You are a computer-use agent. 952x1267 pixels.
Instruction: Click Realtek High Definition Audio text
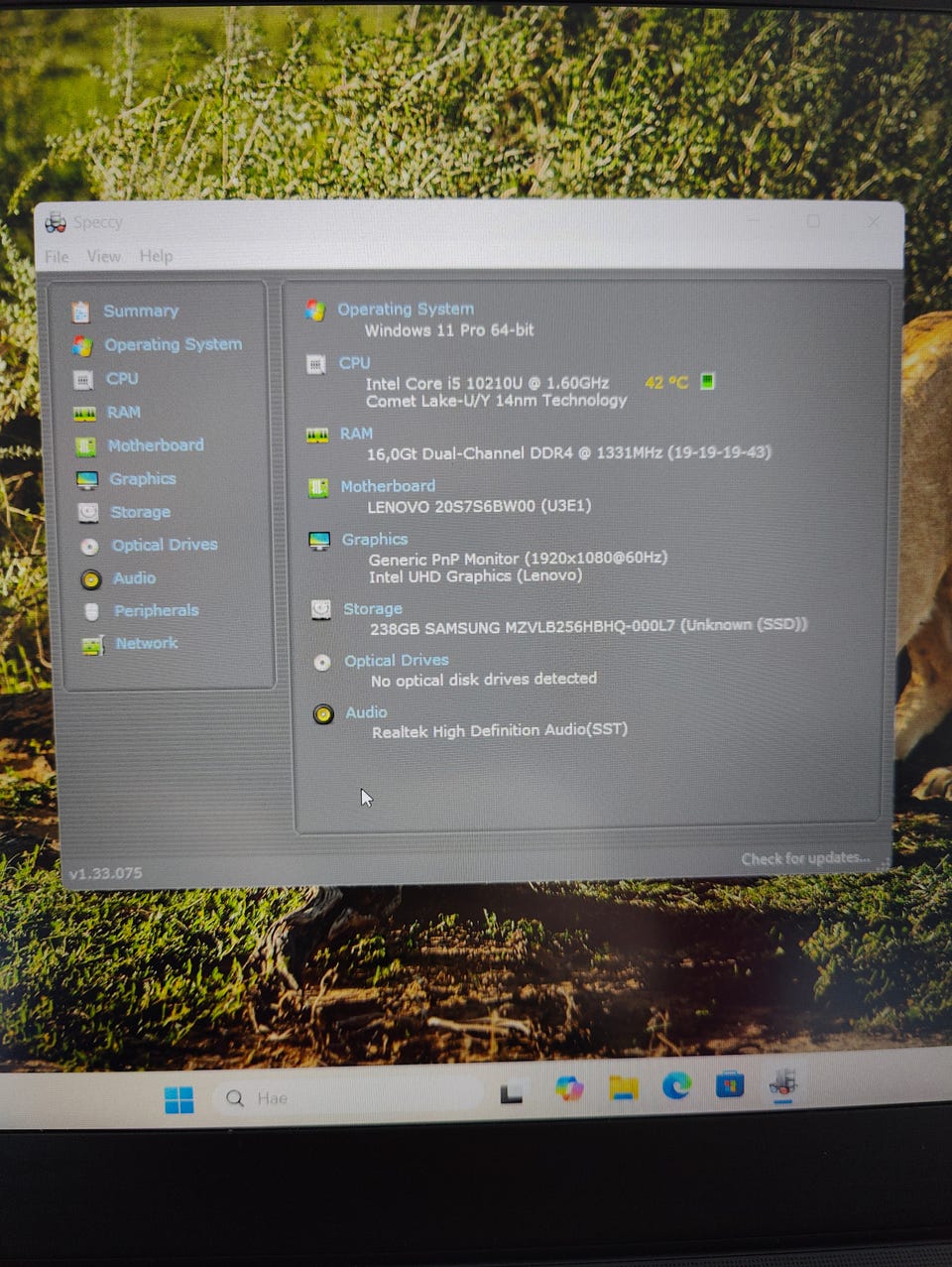click(x=500, y=731)
